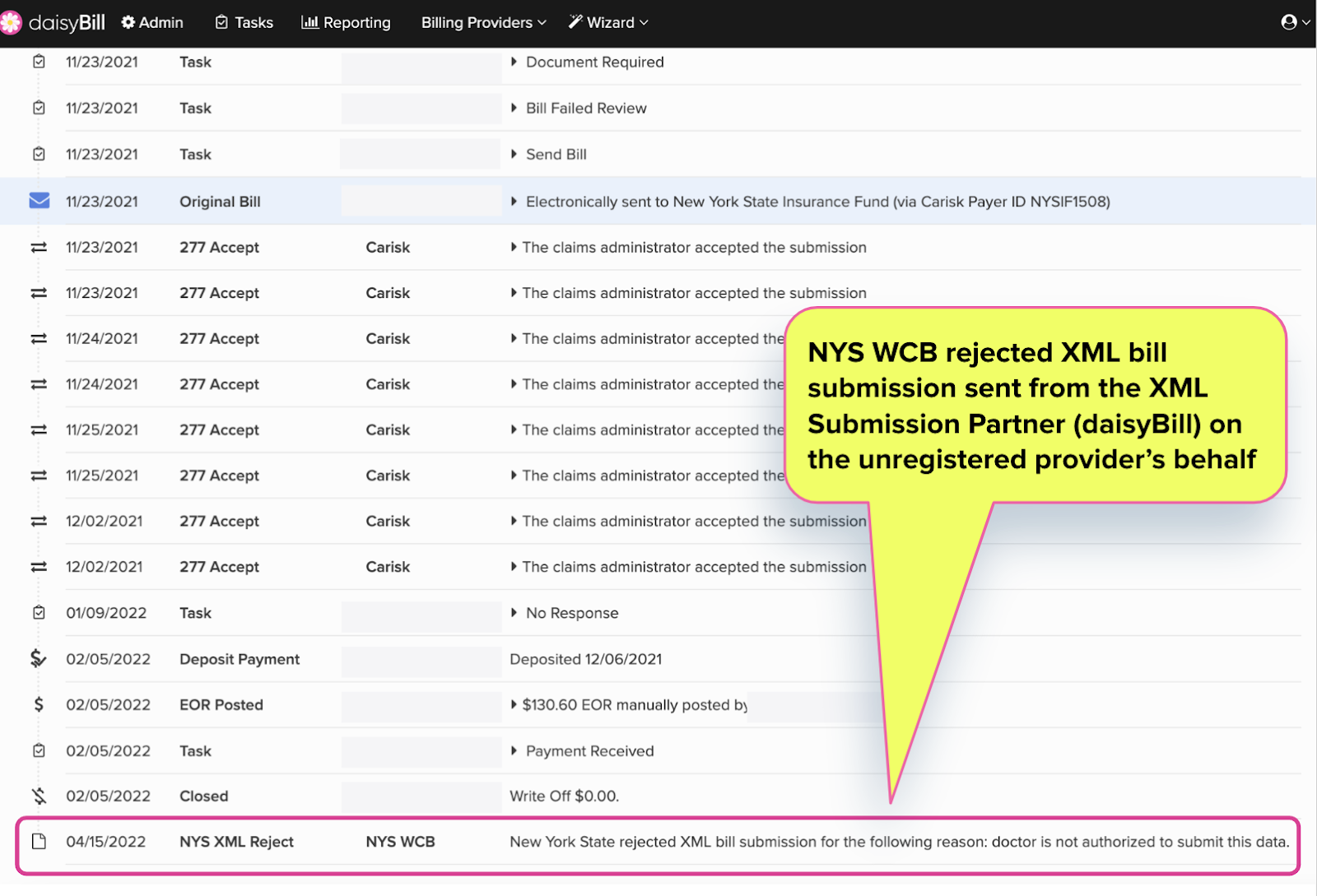Click the task icon for Document Required
1317x896 pixels.
coord(39,62)
